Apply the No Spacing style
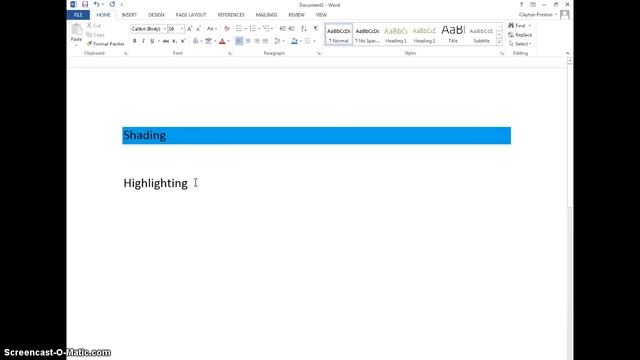 point(367,34)
